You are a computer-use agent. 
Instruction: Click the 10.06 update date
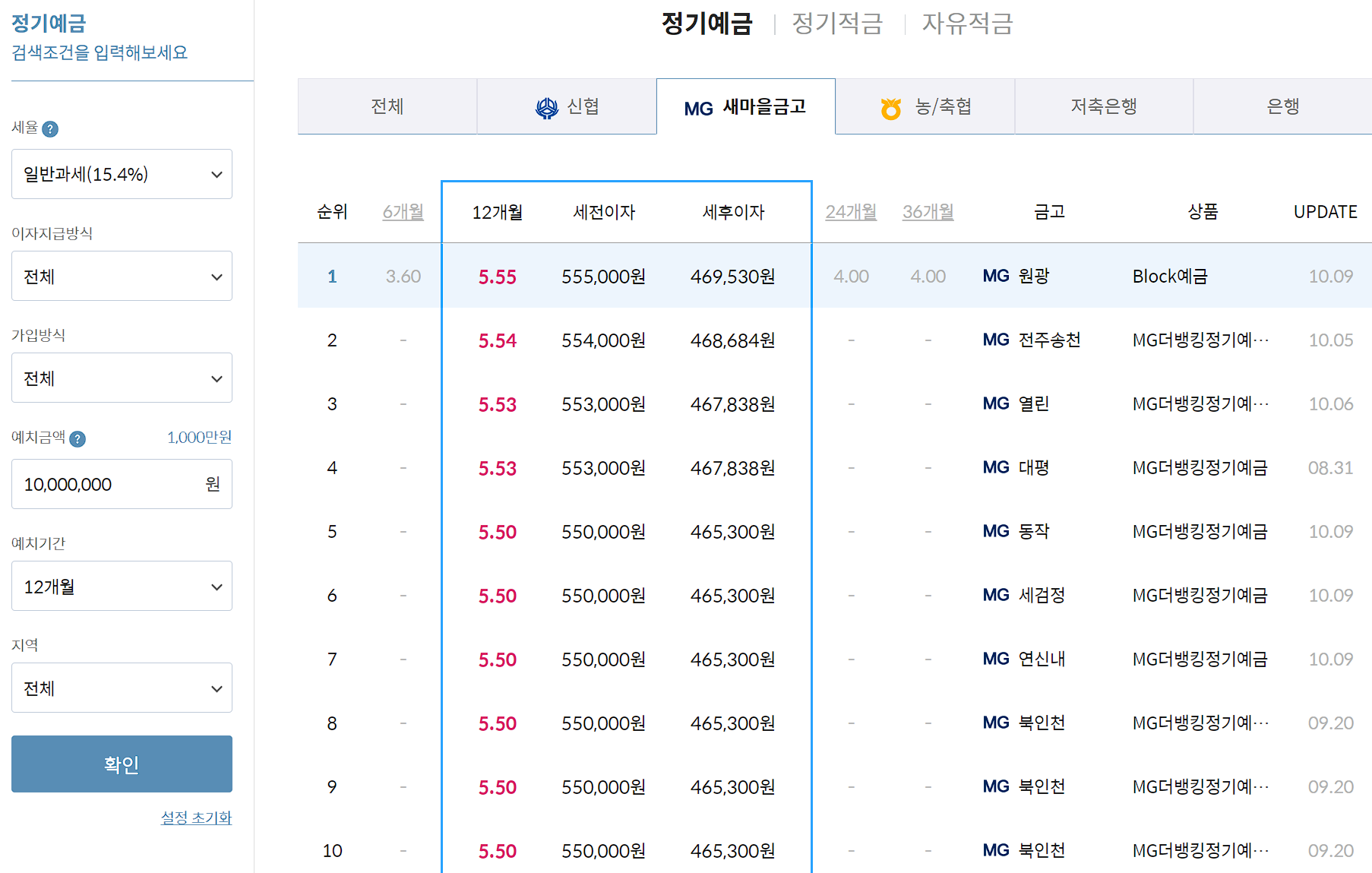click(x=1331, y=404)
